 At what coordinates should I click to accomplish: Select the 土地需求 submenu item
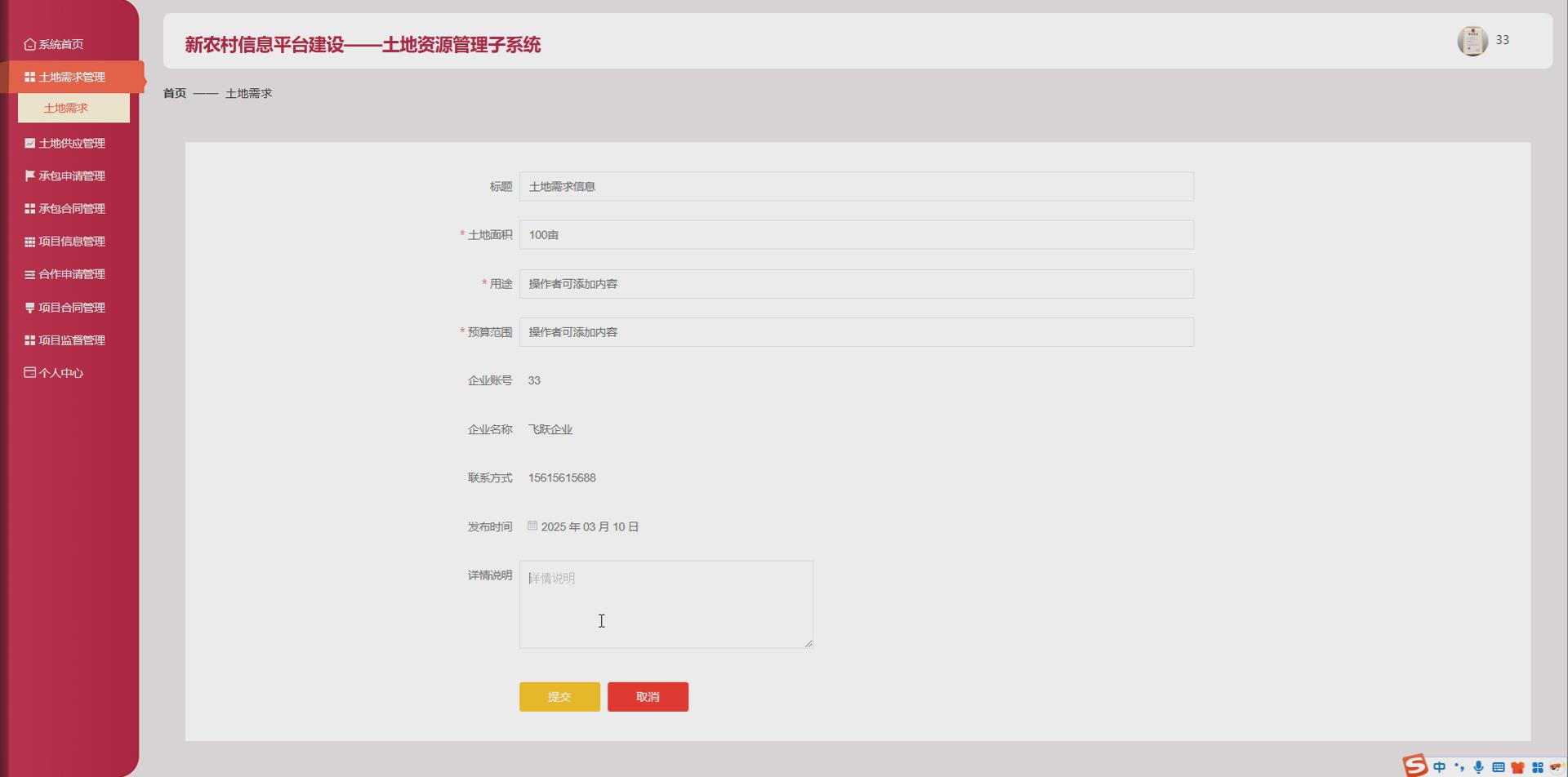[73, 108]
